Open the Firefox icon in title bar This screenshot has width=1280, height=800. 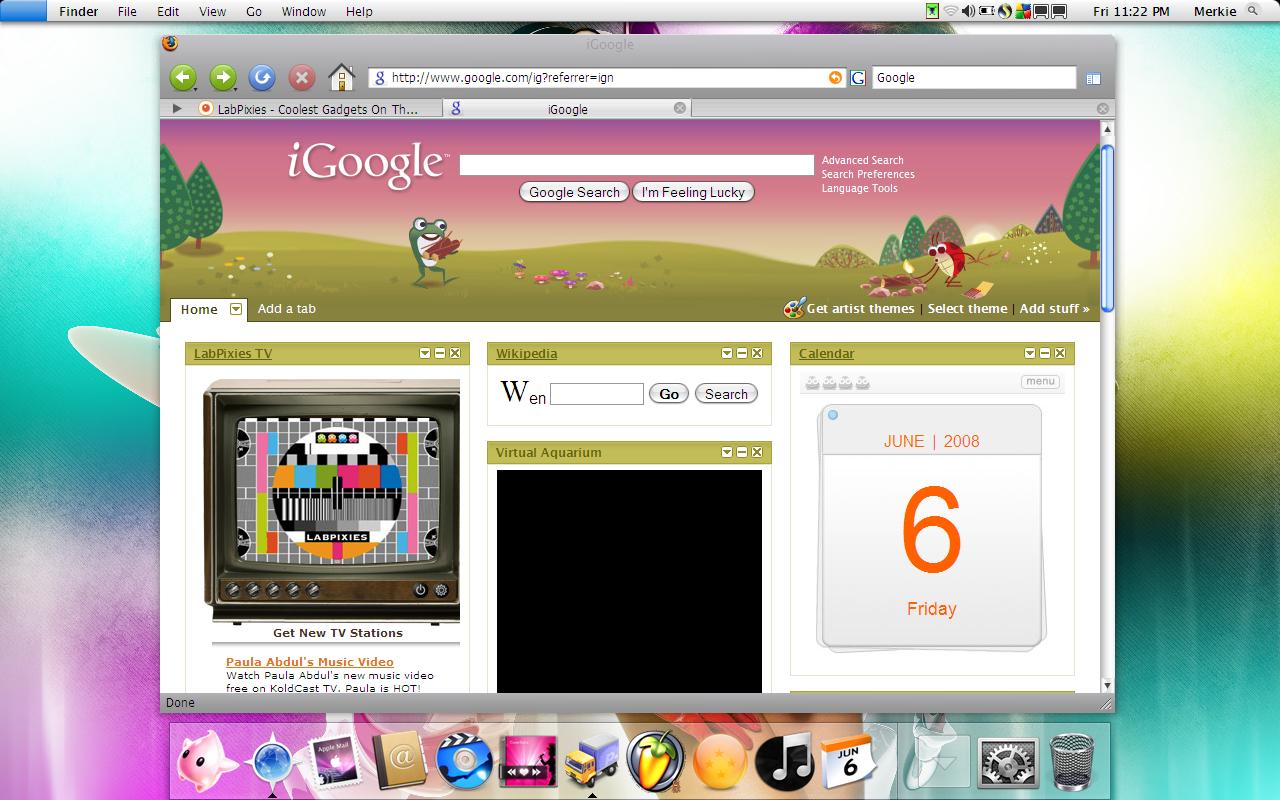170,43
